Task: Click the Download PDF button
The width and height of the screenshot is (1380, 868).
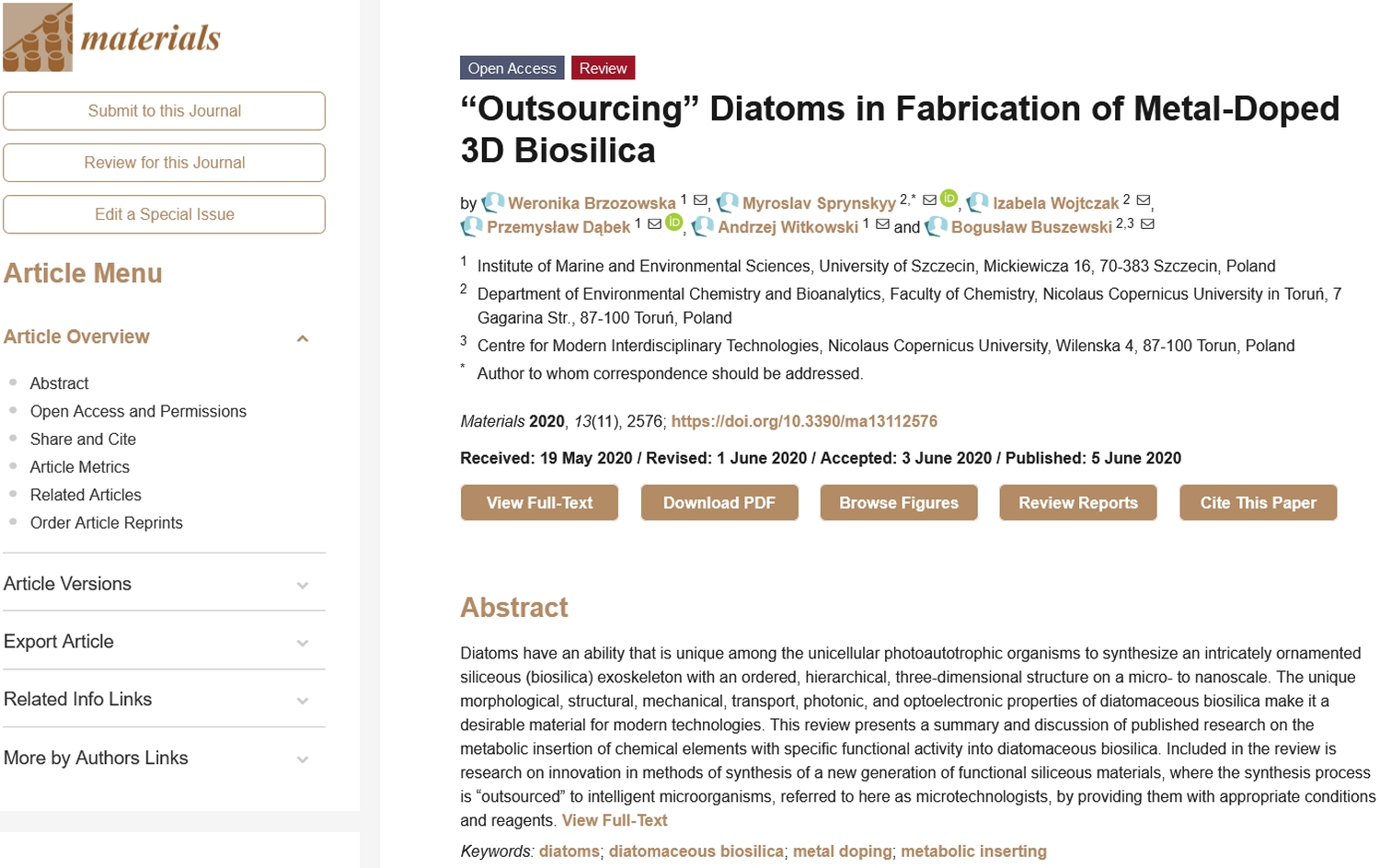Action: [x=719, y=503]
